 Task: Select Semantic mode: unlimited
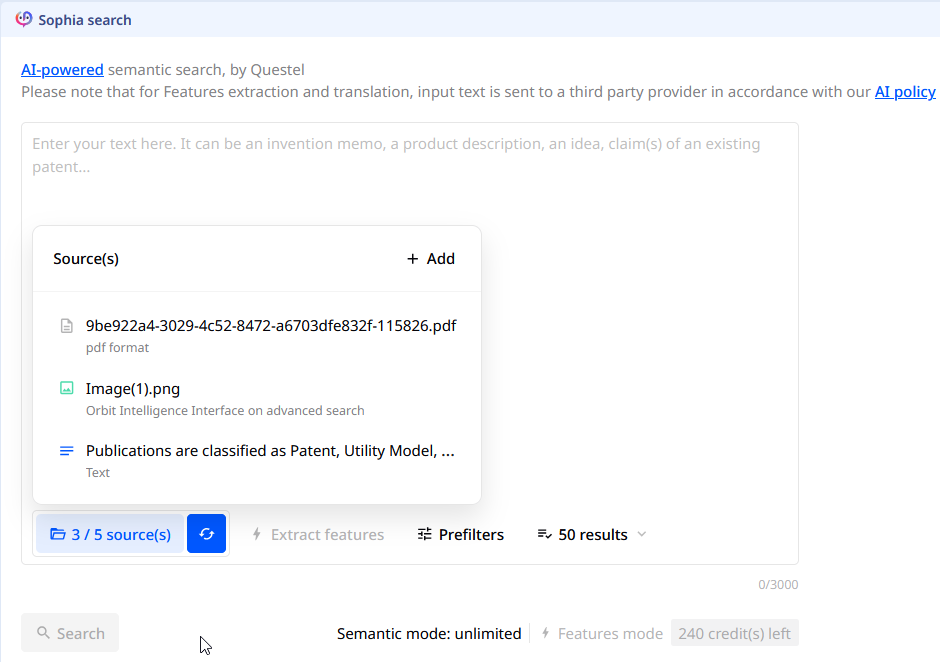tap(429, 633)
